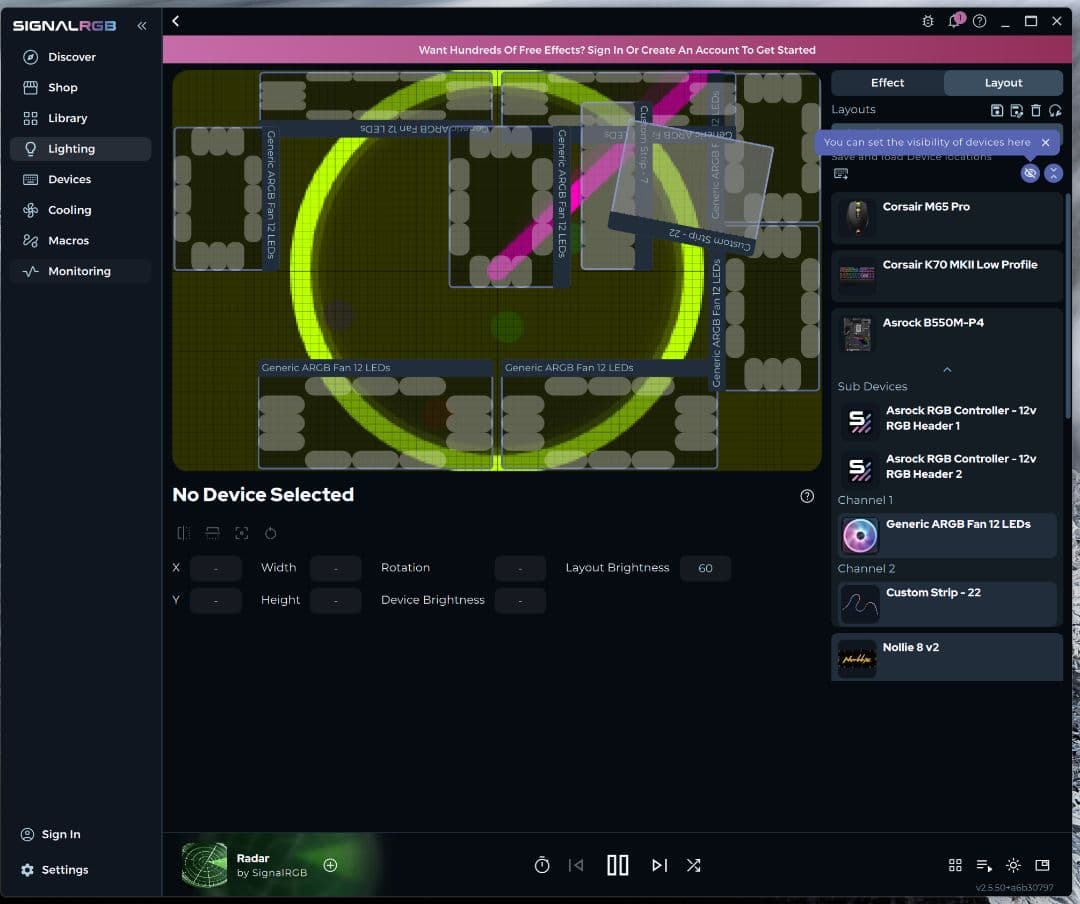The height and width of the screenshot is (904, 1080).
Task: Click the device locations icon
Action: (841, 174)
